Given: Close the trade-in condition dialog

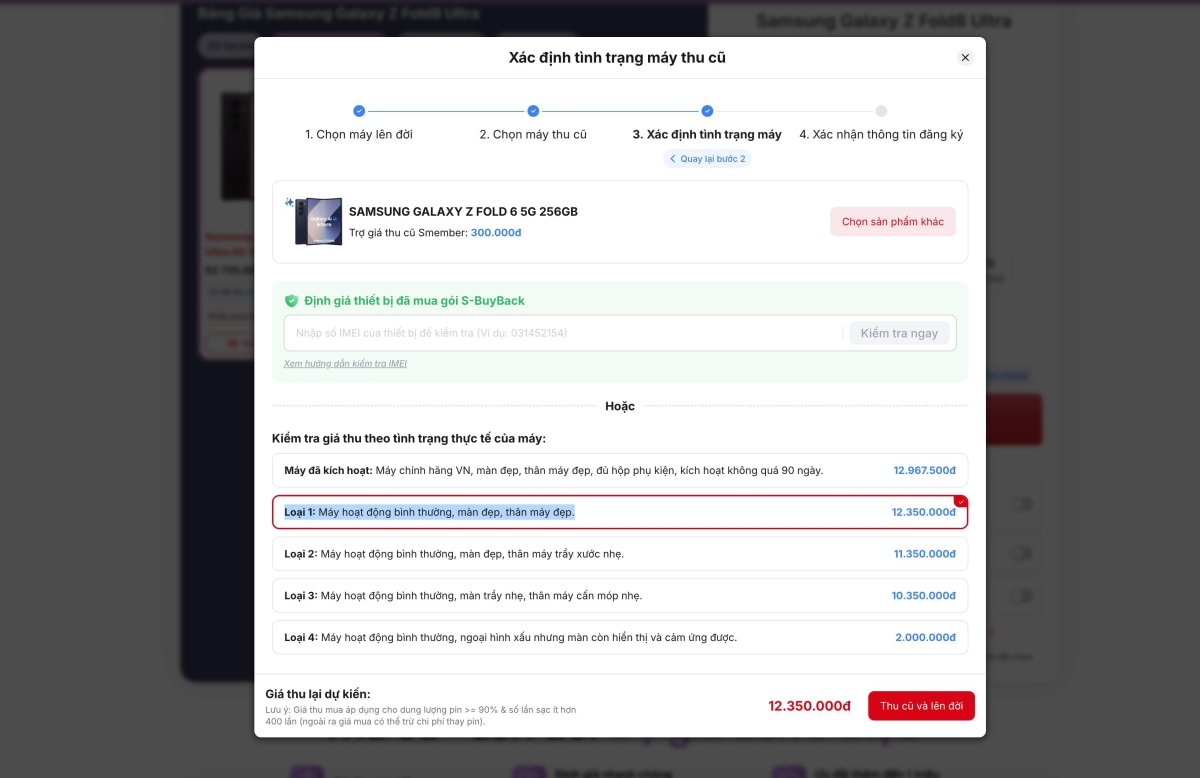Looking at the screenshot, I should coord(965,58).
